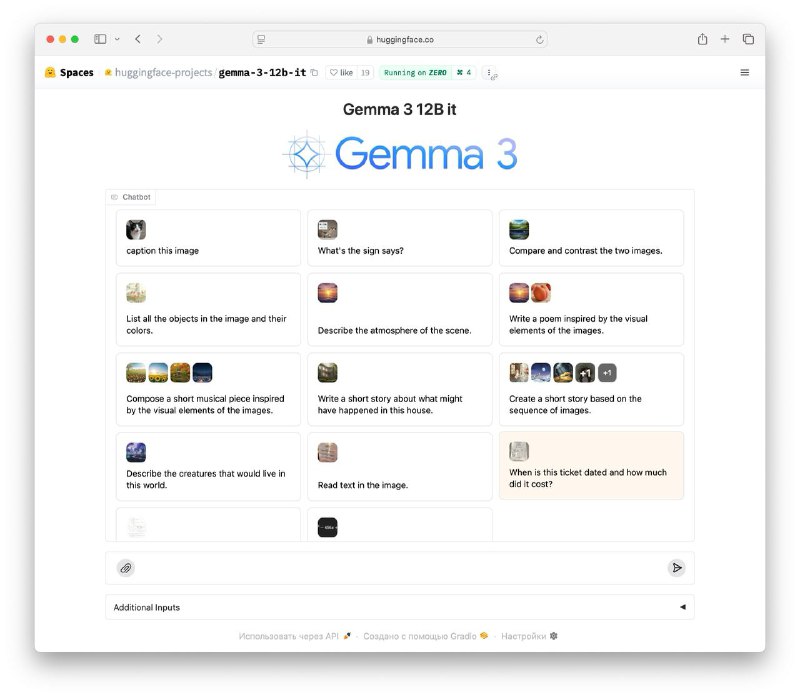Open the hamburger menu on the right
This screenshot has height=697, width=800.
pos(744,72)
